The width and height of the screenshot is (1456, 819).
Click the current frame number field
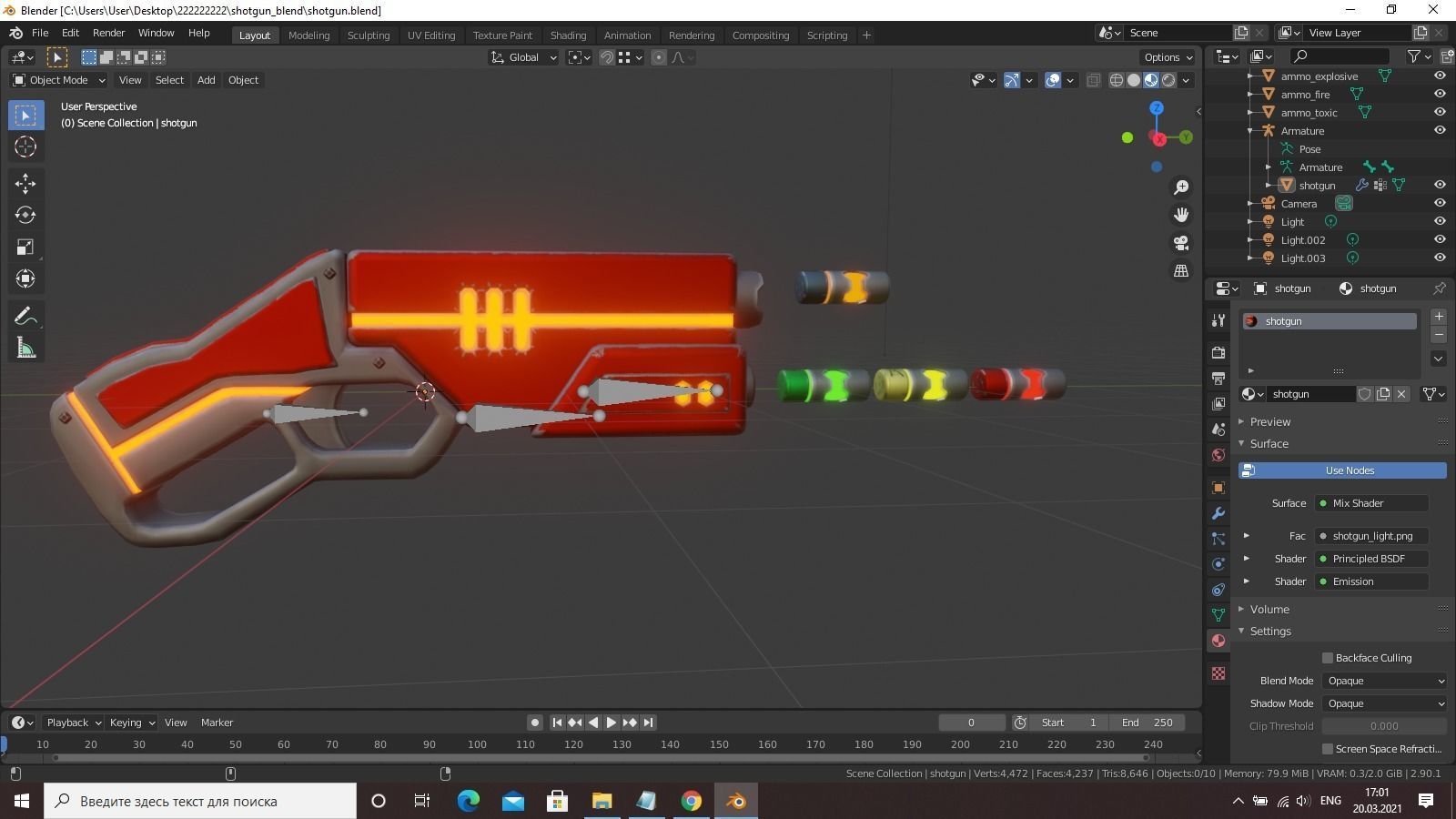click(x=971, y=723)
